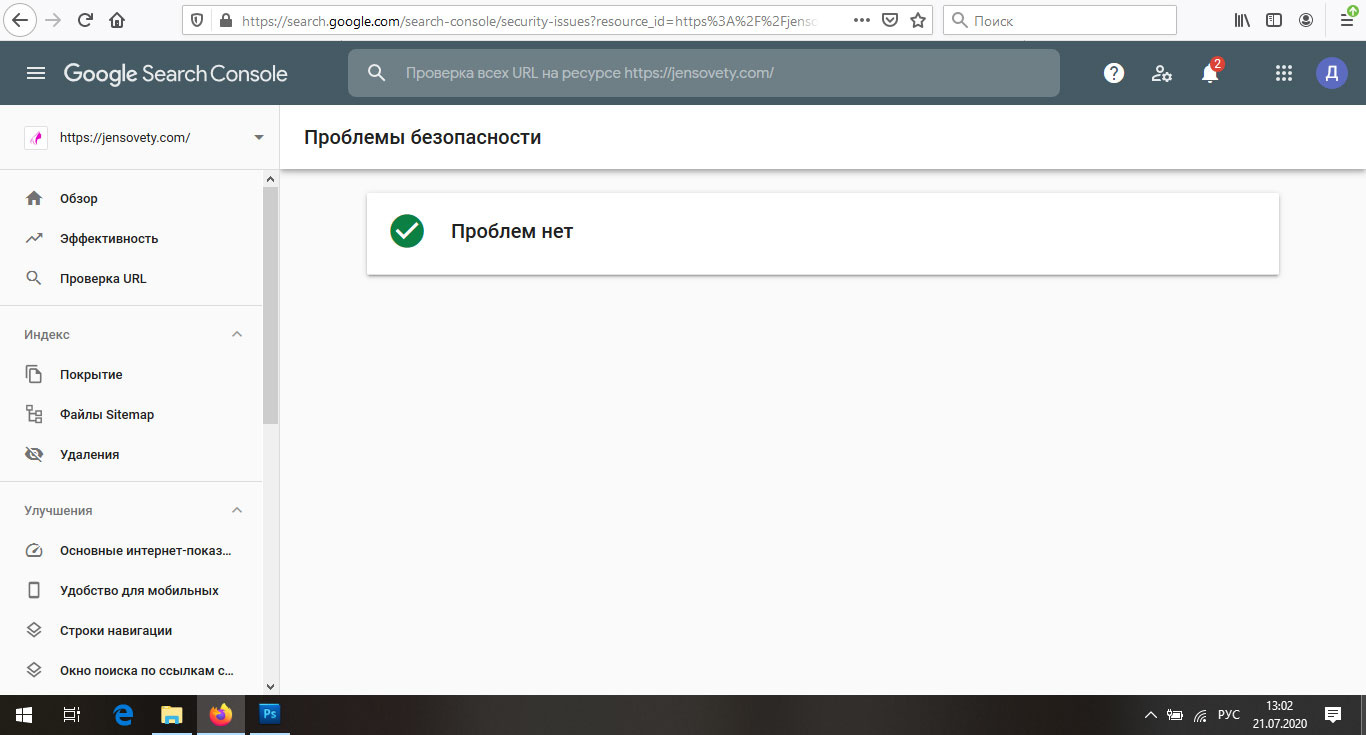Click the site padlock icon
The height and width of the screenshot is (735, 1366).
[225, 20]
